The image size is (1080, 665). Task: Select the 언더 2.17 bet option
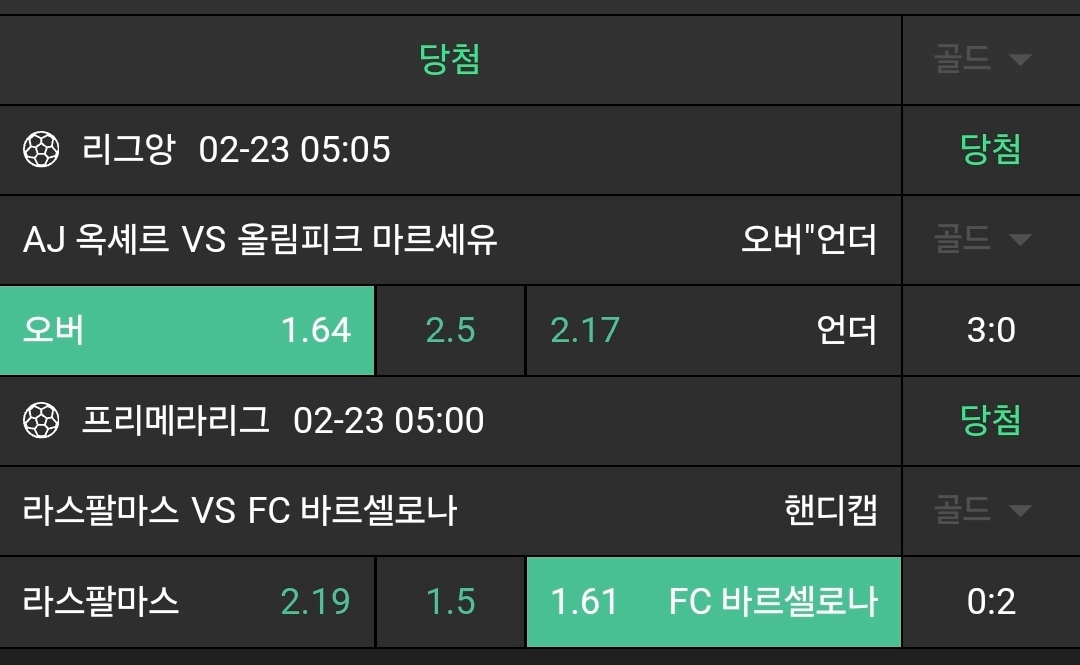tap(713, 330)
